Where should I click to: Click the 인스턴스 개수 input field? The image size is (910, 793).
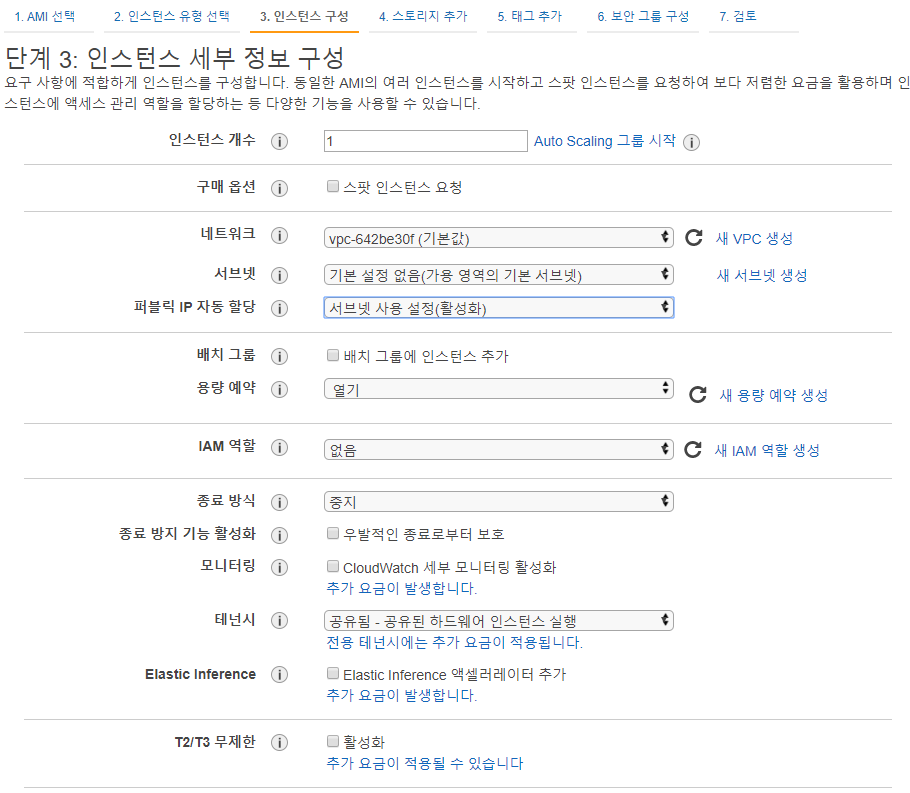point(425,141)
